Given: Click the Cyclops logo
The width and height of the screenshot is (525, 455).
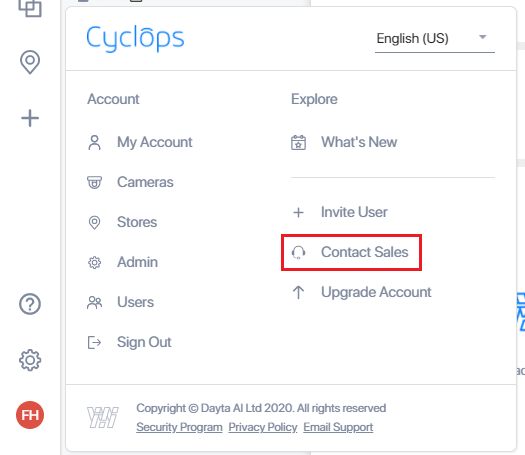Looking at the screenshot, I should (x=135, y=38).
